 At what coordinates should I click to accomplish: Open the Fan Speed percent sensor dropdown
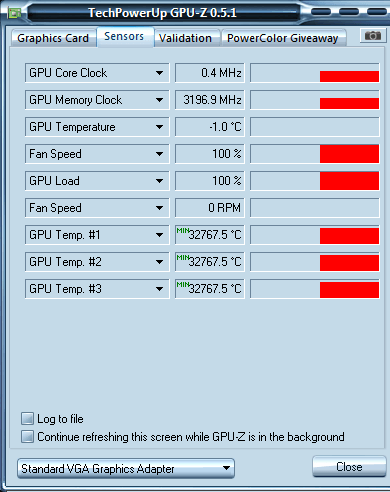click(97, 154)
